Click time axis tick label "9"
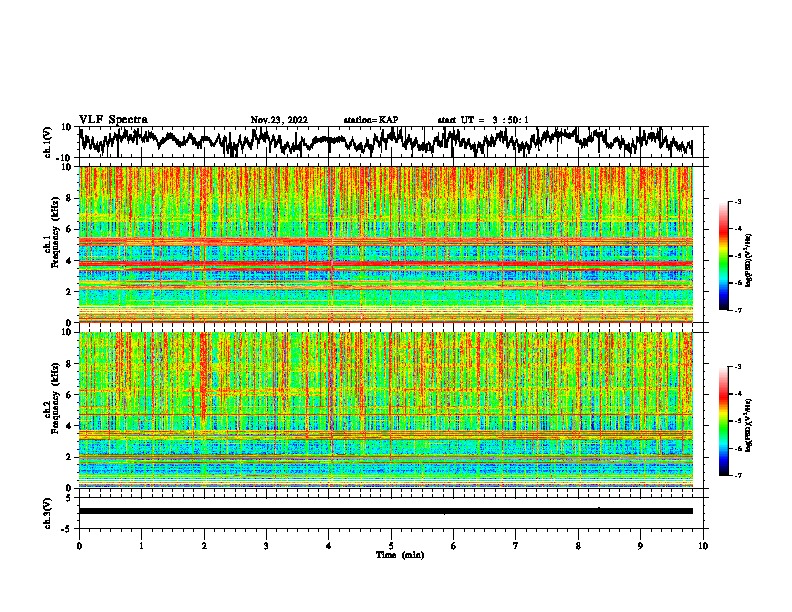This screenshot has width=792, height=612. coord(640,545)
